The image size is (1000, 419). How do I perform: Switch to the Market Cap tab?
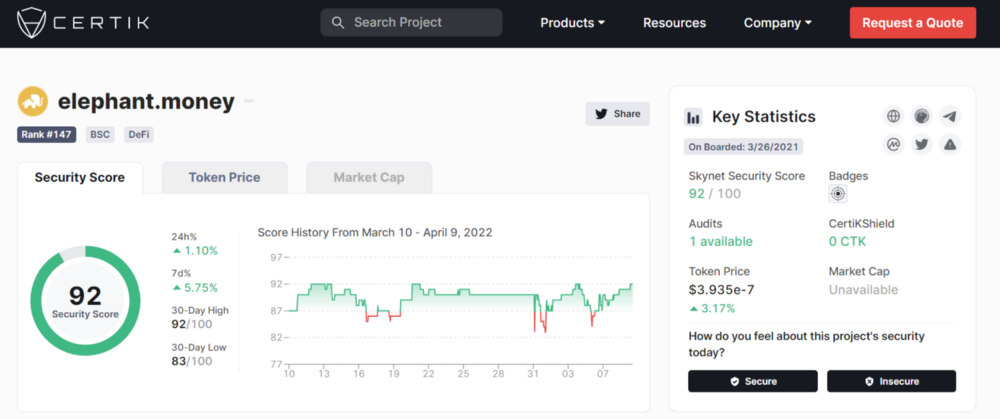coord(369,177)
